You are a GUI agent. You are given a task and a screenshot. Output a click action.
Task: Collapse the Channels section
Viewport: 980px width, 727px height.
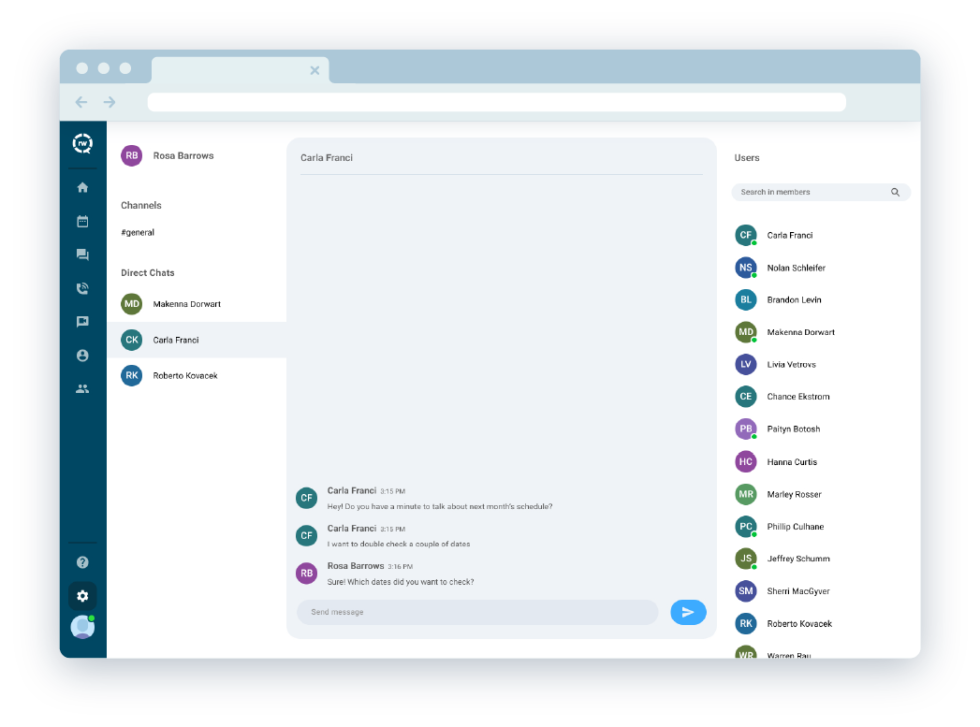pyautogui.click(x=141, y=205)
